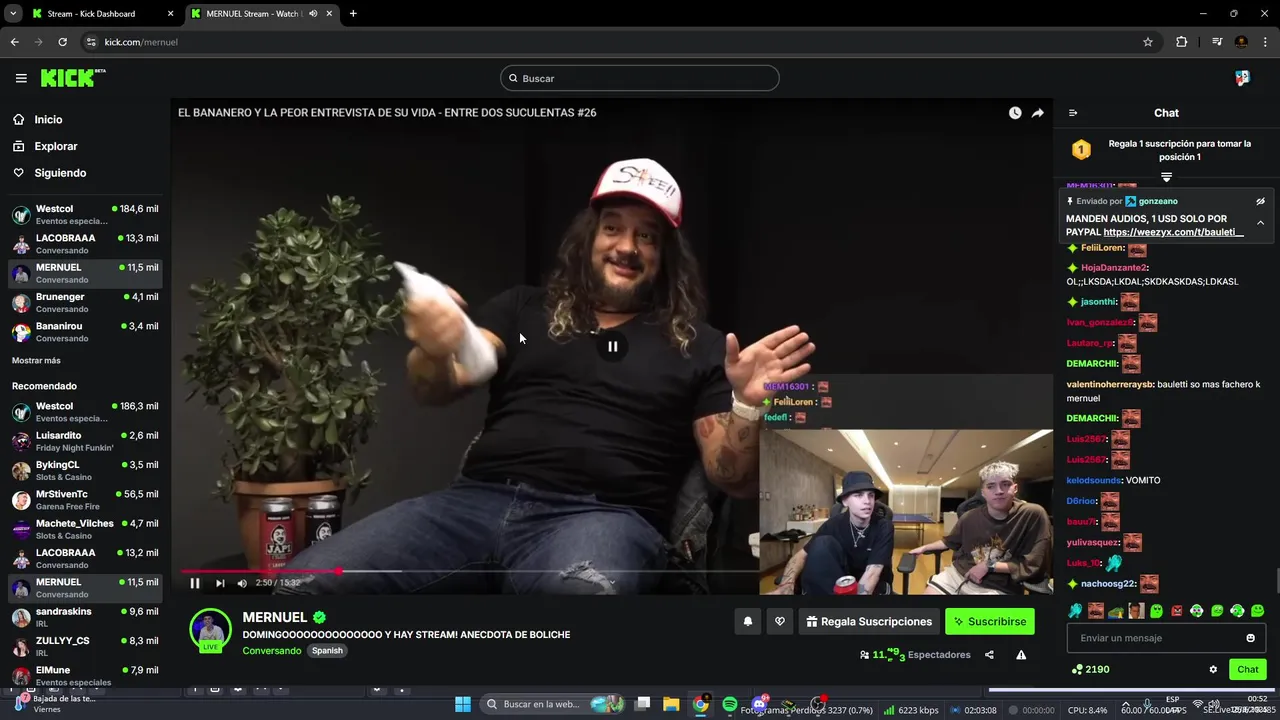Open ElMune recommended channel
1280x720 pixels.
click(x=85, y=675)
